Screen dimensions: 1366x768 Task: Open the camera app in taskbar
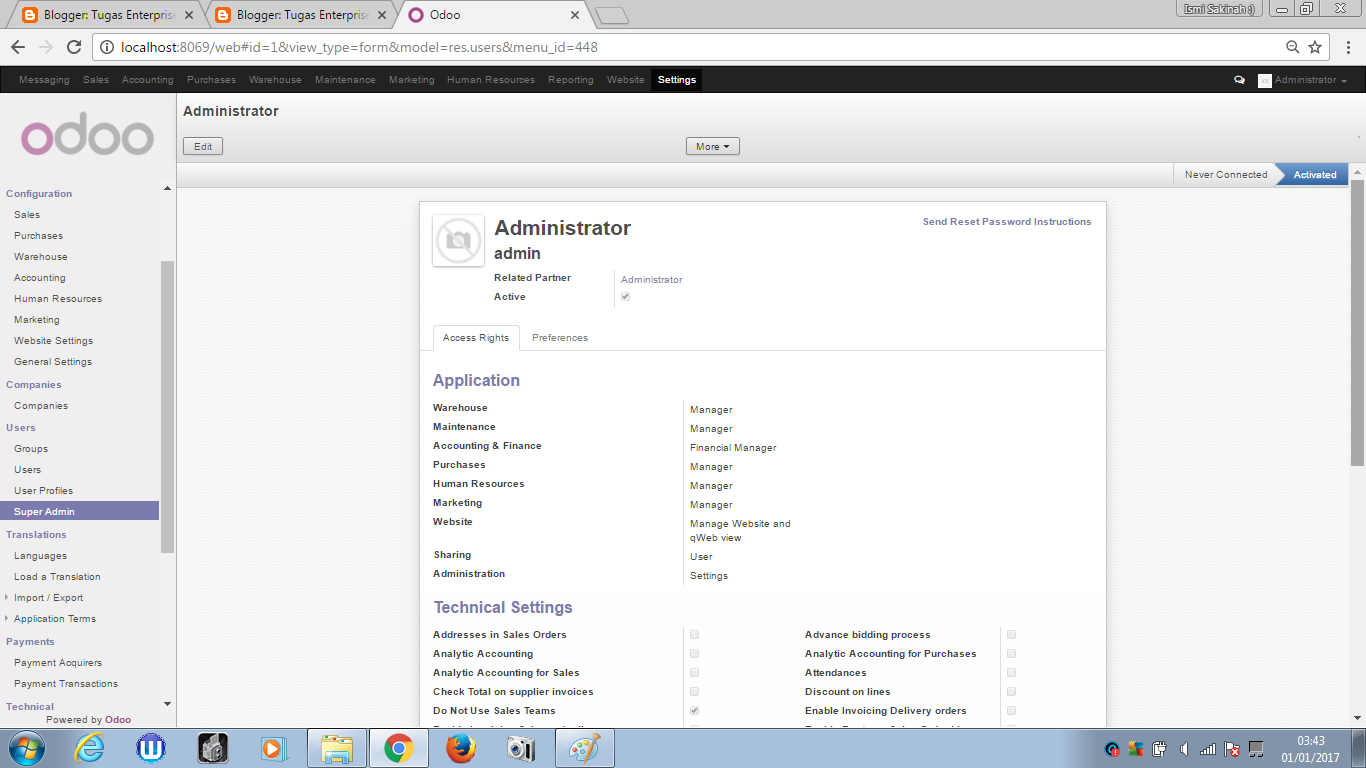(521, 748)
